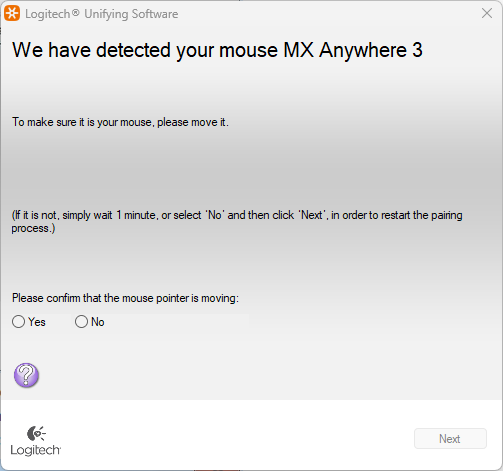503x471 pixels.
Task: Click "MX Anywhere 3" in the heading
Action: pyautogui.click(x=353, y=50)
